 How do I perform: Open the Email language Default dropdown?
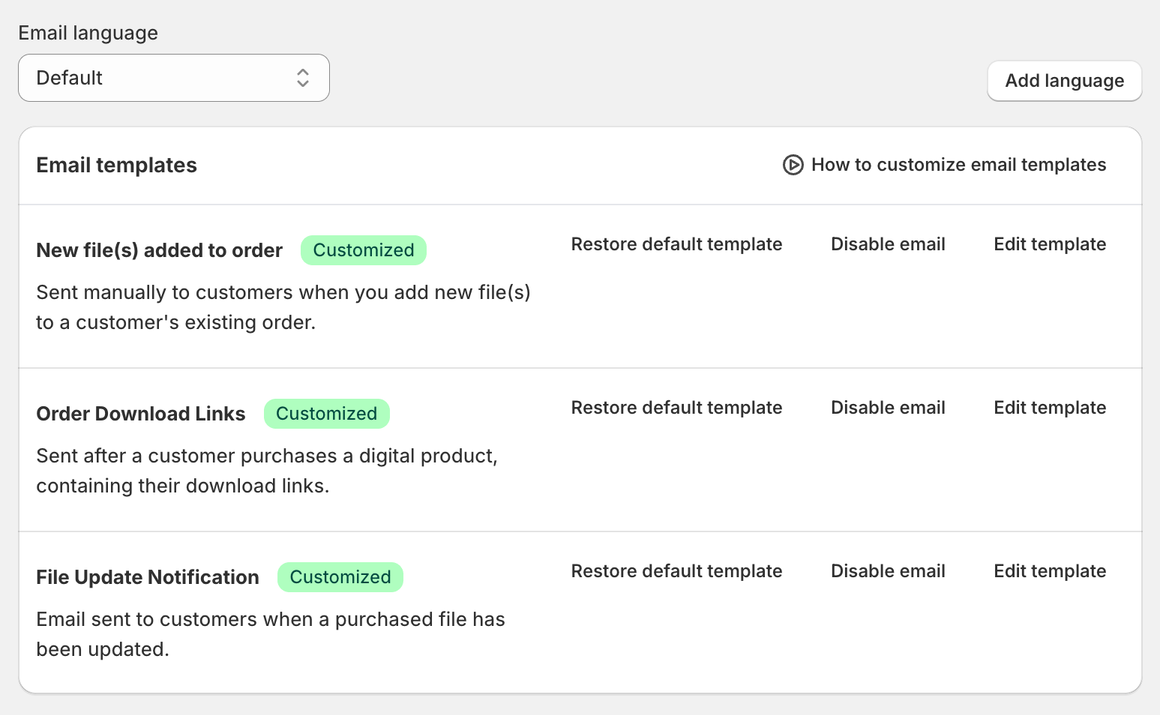(174, 78)
